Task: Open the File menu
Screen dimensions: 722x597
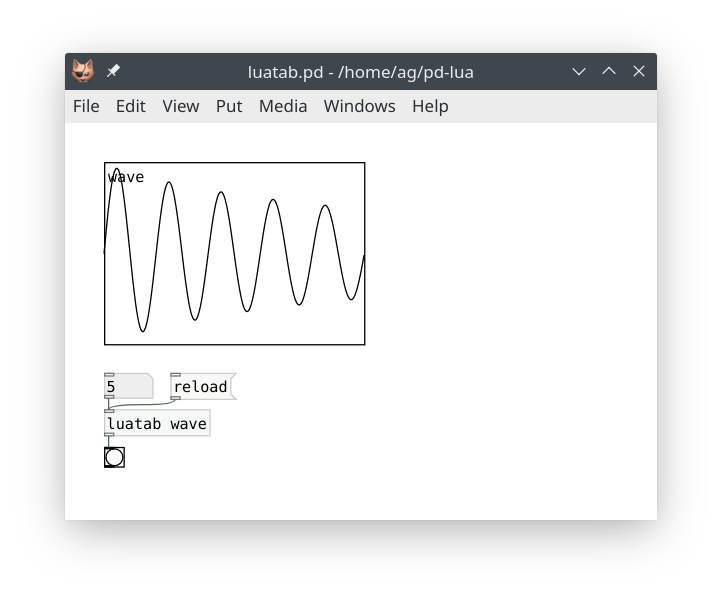Action: click(86, 106)
